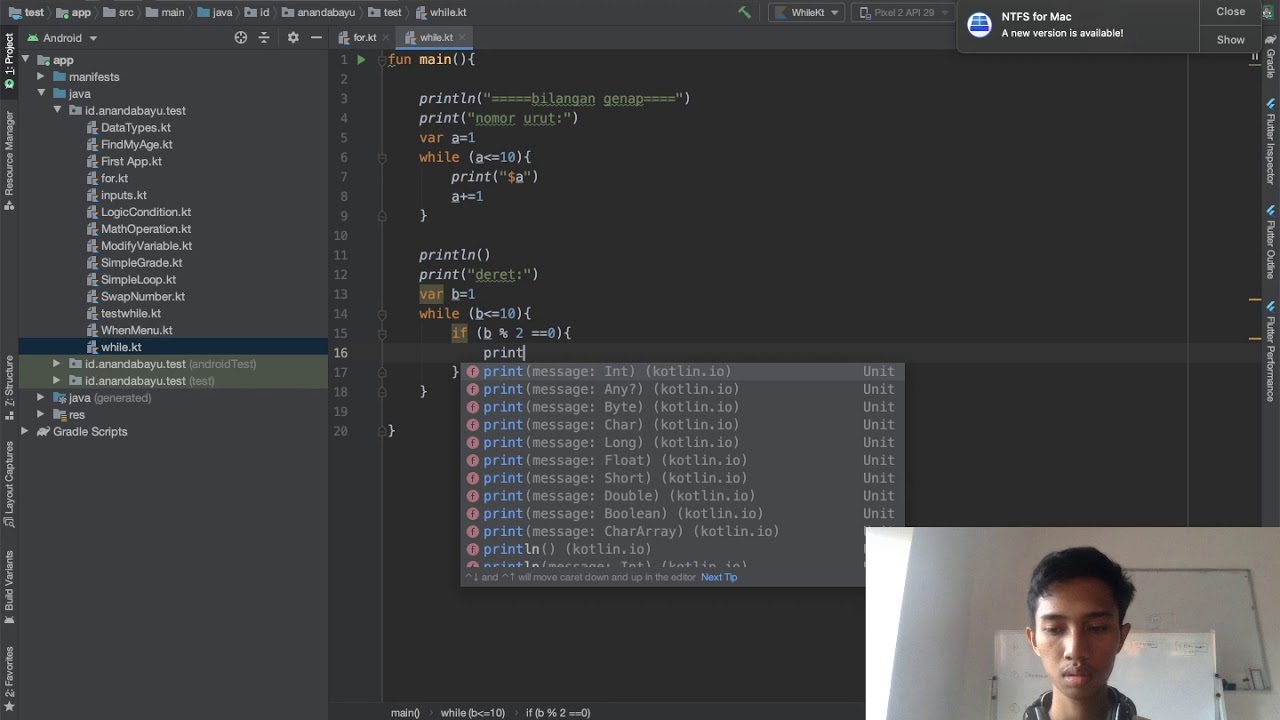The width and height of the screenshot is (1280, 720).
Task: Click the collapse all icon in Project panel
Action: tap(264, 37)
